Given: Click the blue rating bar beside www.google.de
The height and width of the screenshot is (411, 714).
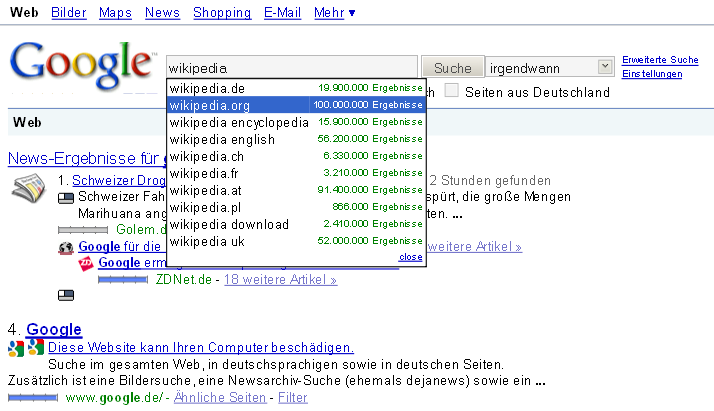Looking at the screenshot, I should 33,398.
